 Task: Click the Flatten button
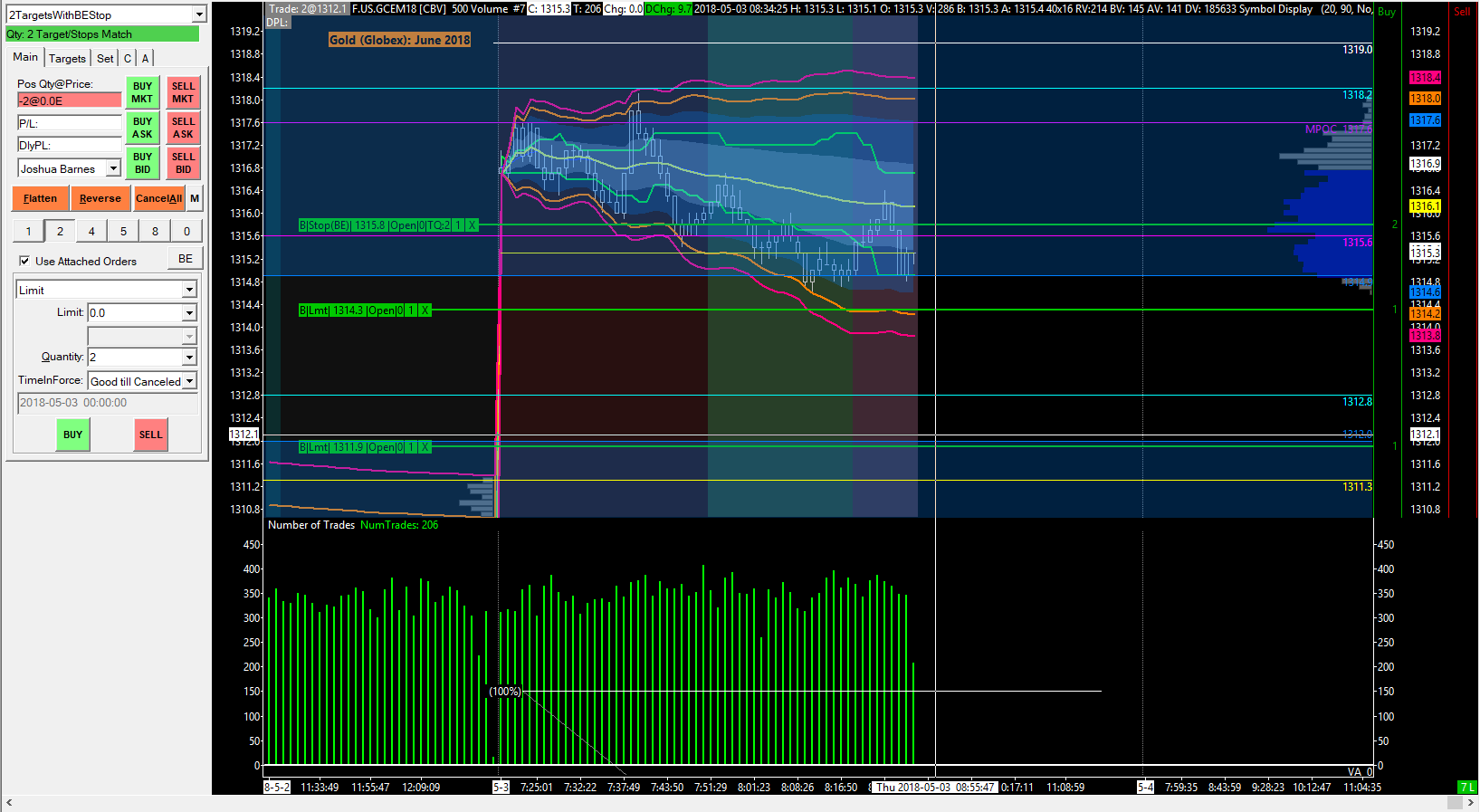[x=40, y=198]
